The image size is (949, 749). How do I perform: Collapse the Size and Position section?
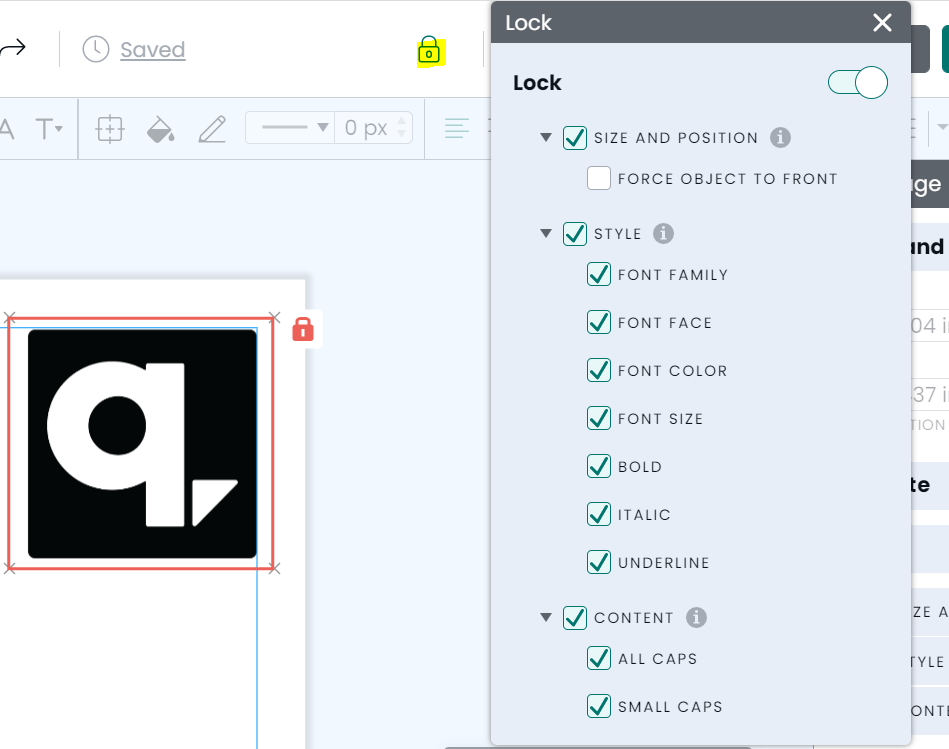click(546, 137)
